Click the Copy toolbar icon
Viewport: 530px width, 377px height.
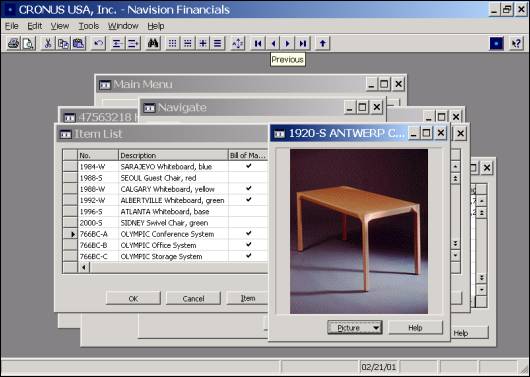pos(63,43)
